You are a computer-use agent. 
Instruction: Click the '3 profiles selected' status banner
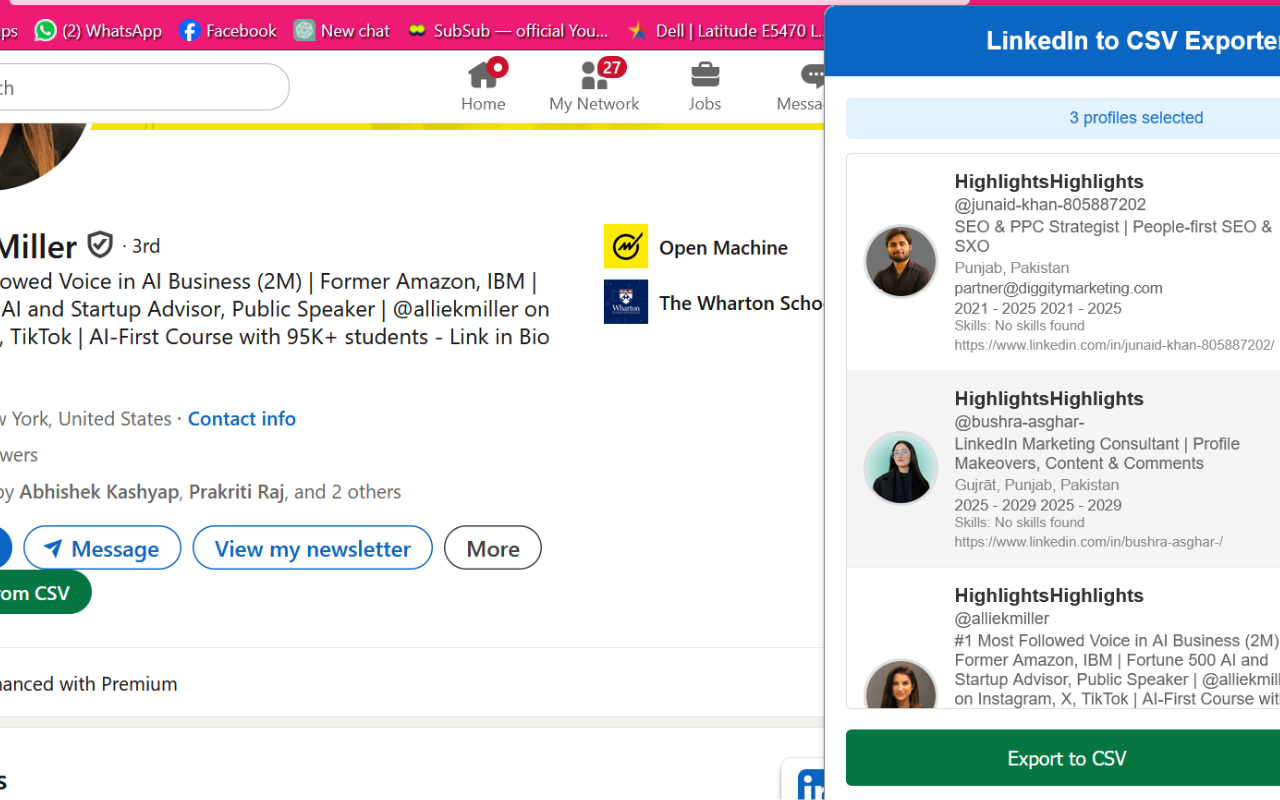(1063, 118)
